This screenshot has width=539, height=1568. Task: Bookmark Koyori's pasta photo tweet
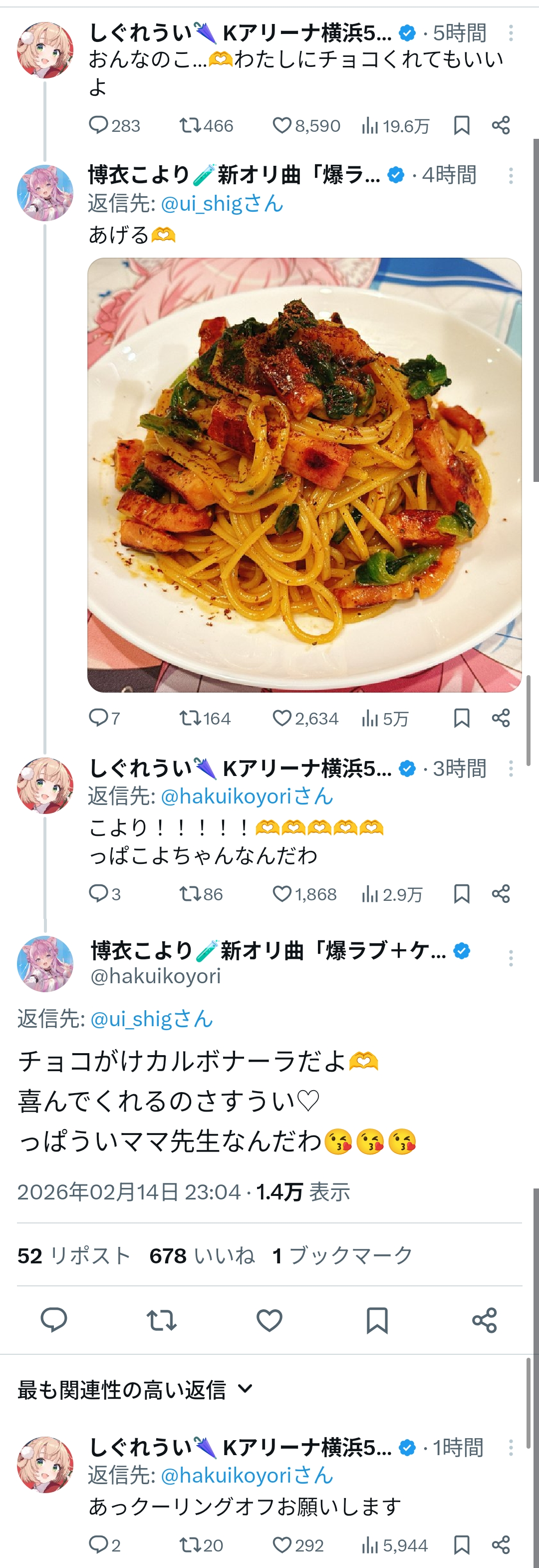click(462, 718)
